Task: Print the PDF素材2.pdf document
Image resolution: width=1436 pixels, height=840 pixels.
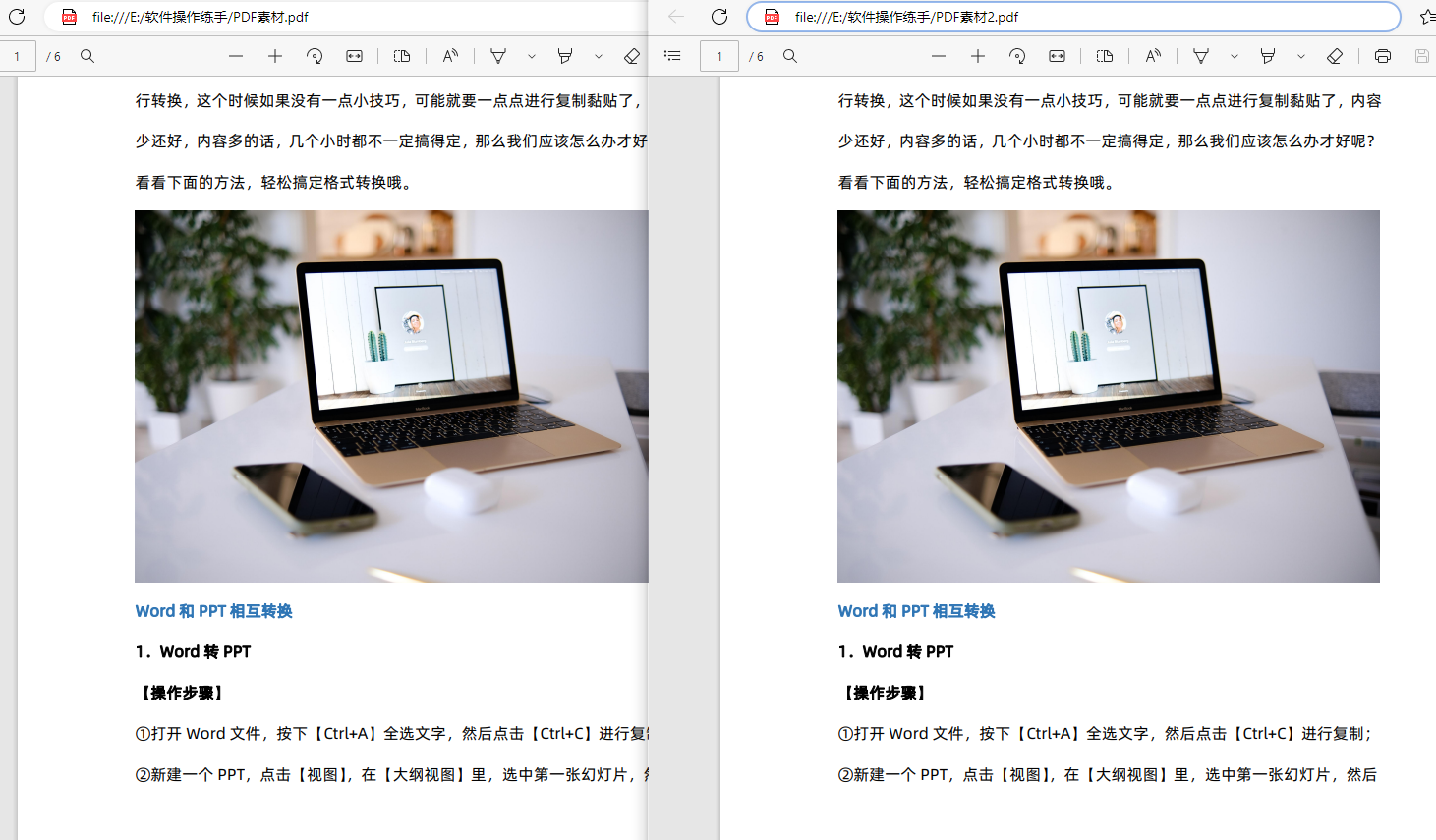Action: (1383, 56)
